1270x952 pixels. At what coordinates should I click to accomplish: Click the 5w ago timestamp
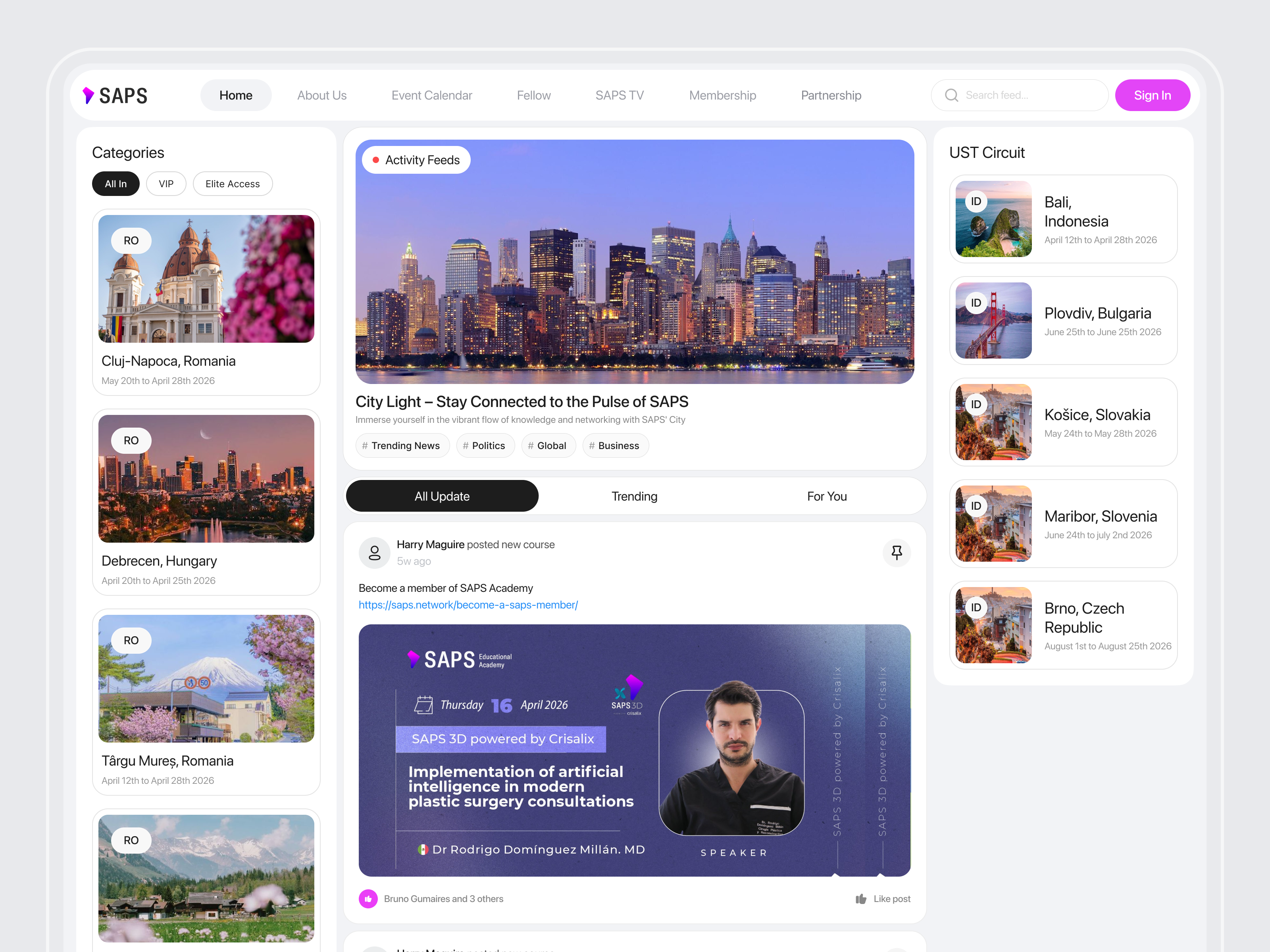[414, 561]
